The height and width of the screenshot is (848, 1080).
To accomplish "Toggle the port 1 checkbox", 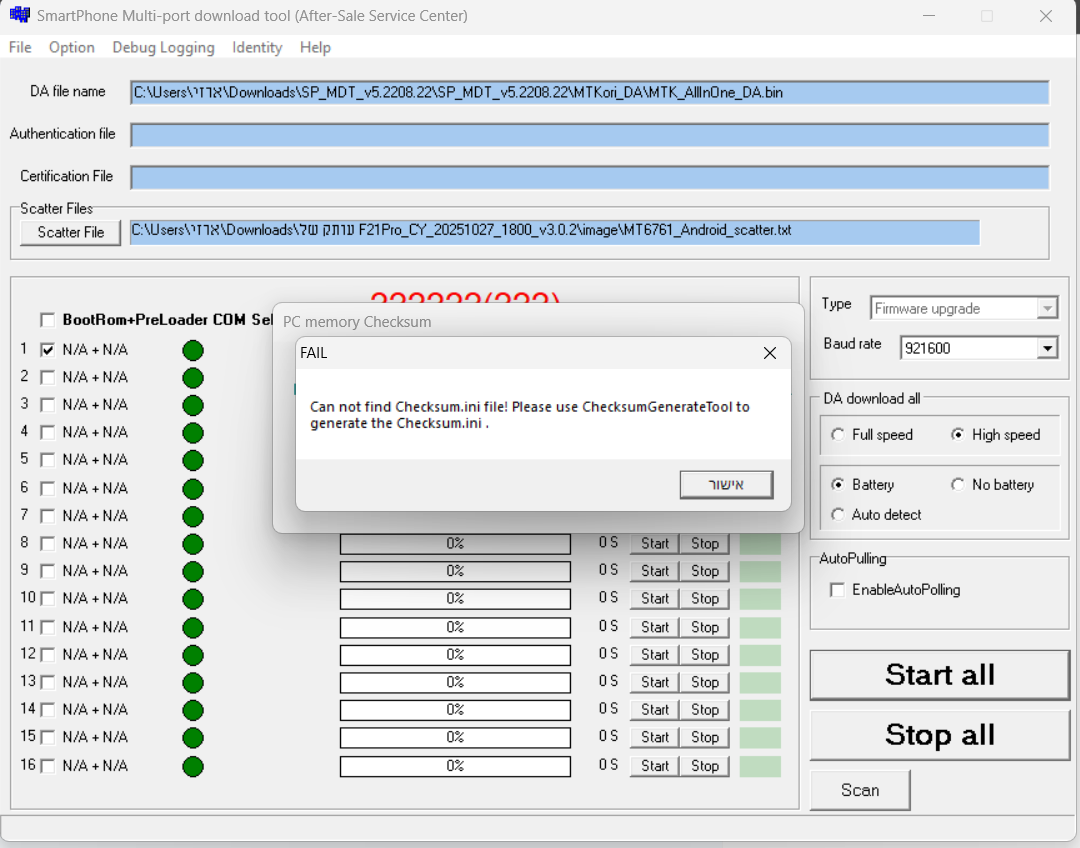I will click(x=47, y=350).
